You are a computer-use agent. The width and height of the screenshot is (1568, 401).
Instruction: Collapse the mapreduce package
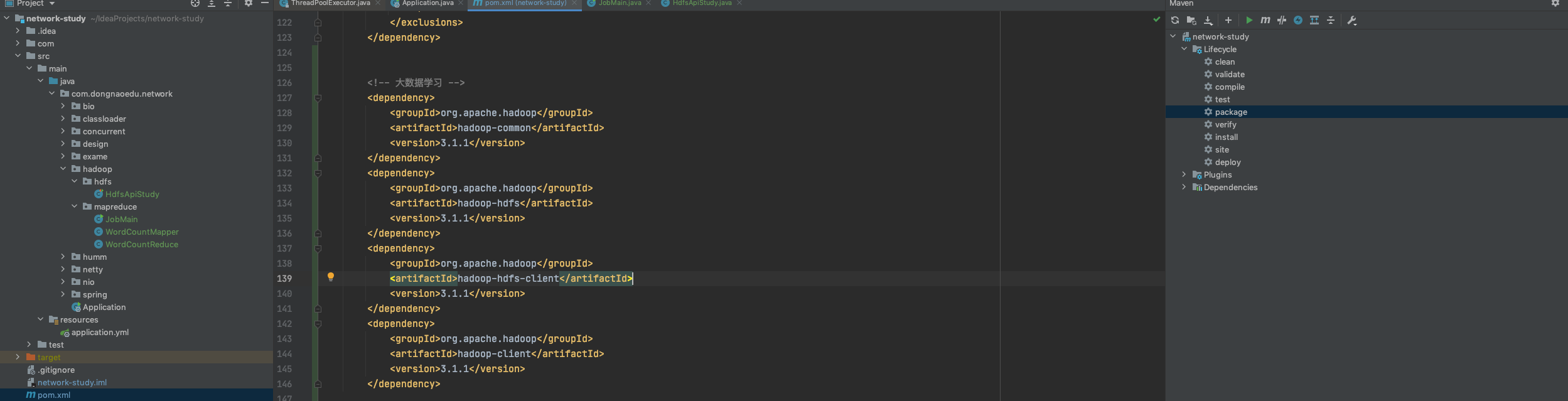74,206
